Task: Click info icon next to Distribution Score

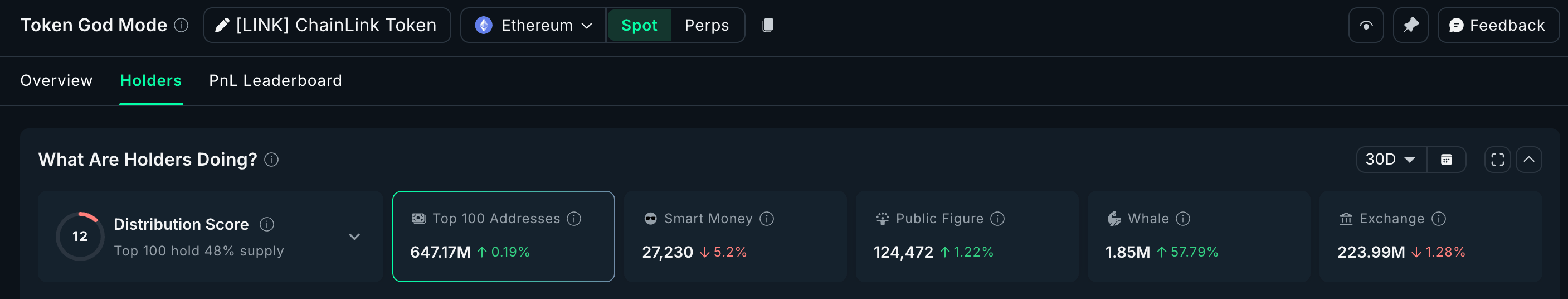Action: 266,224
